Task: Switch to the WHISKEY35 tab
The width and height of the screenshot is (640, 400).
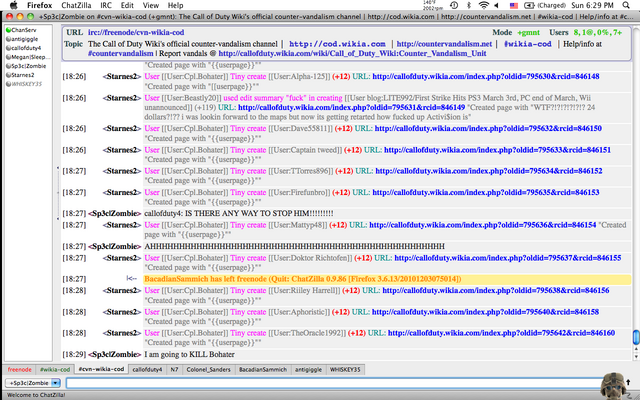Action: click(x=345, y=369)
